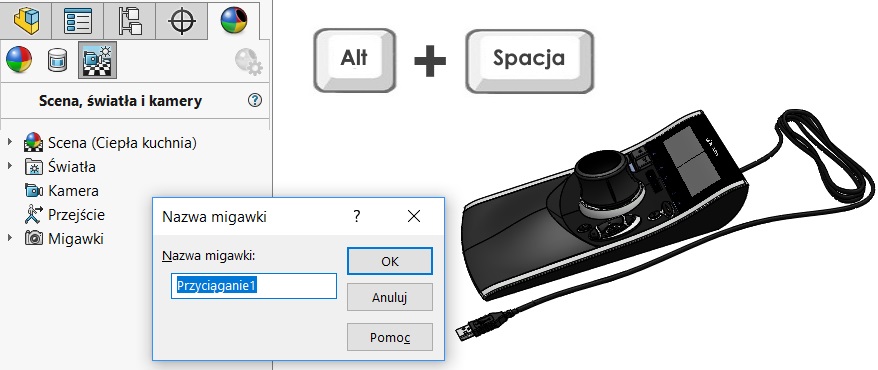Open the DisplayManager color ball tab
The width and height of the screenshot is (878, 370).
(x=233, y=20)
